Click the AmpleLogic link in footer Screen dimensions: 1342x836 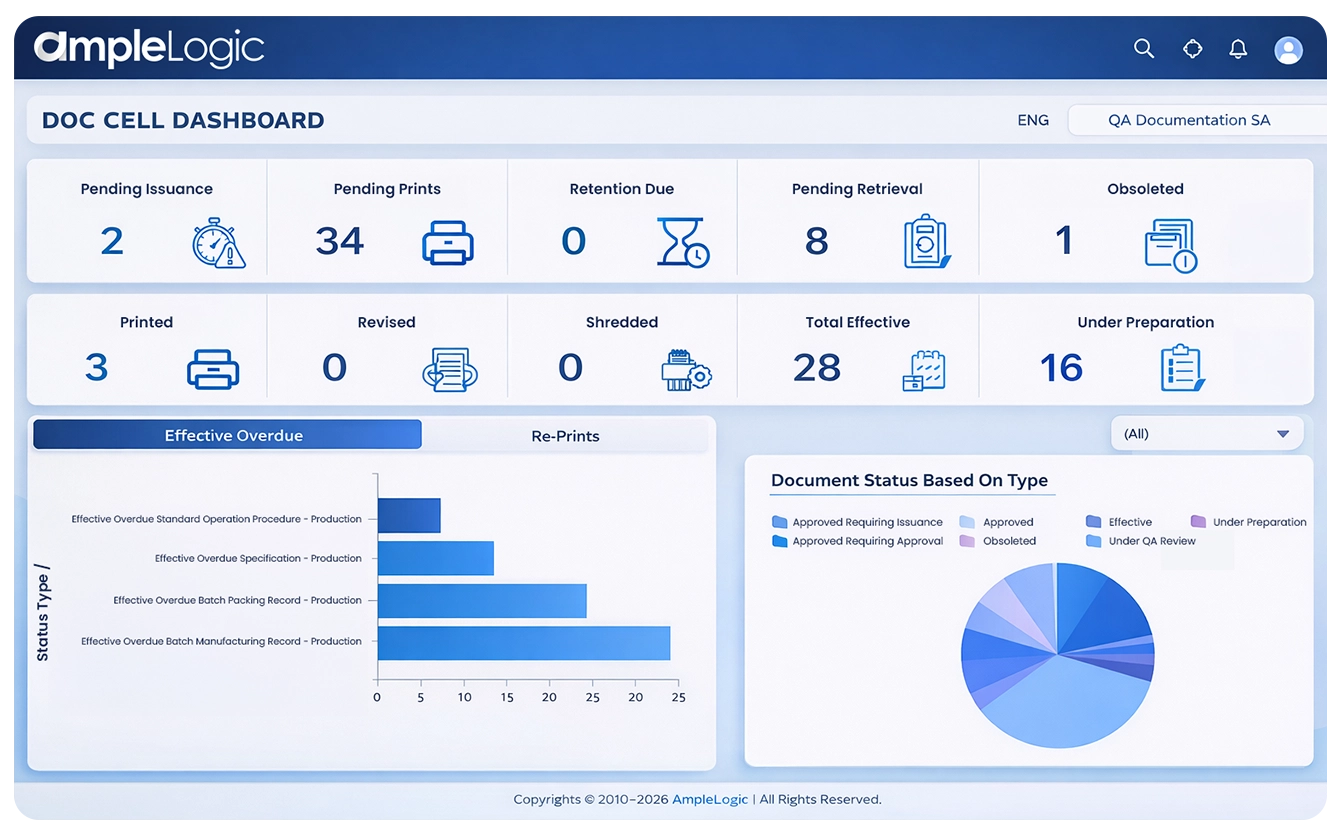709,799
